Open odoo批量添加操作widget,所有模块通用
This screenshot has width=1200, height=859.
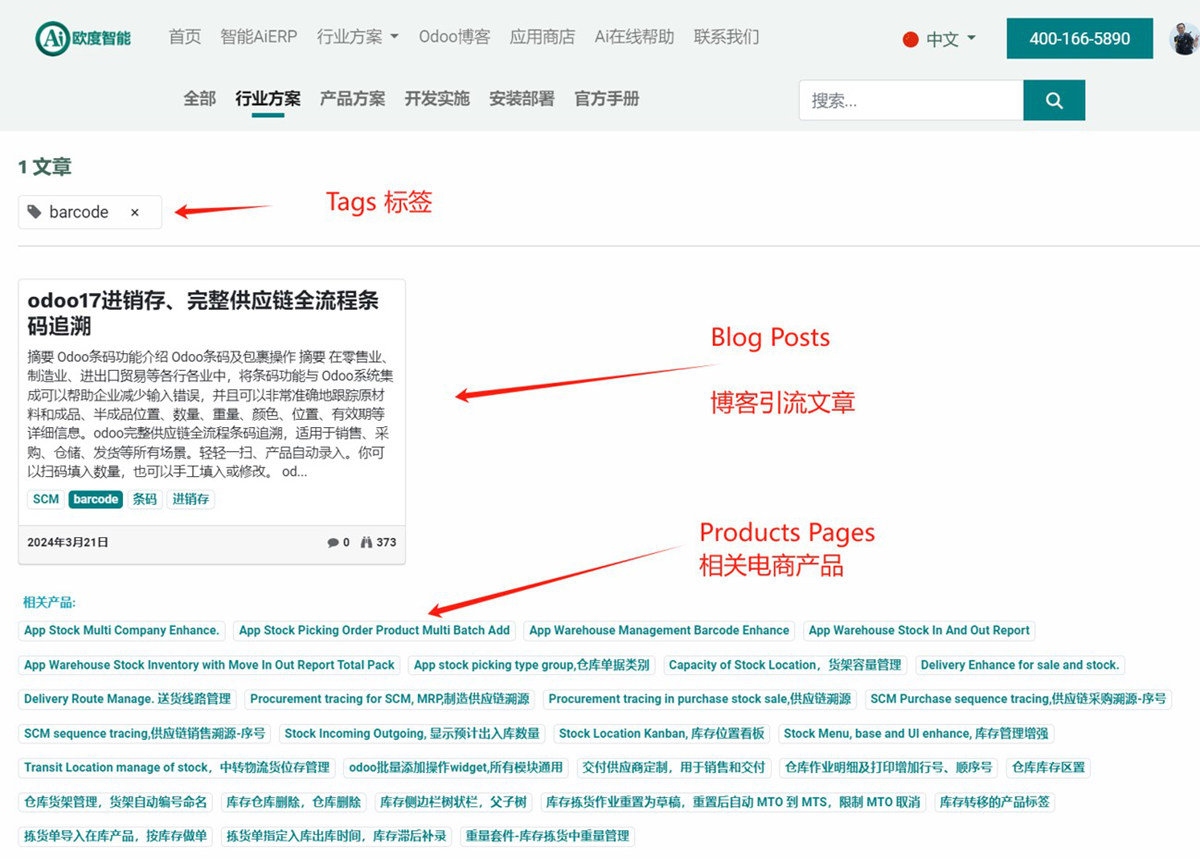[456, 767]
